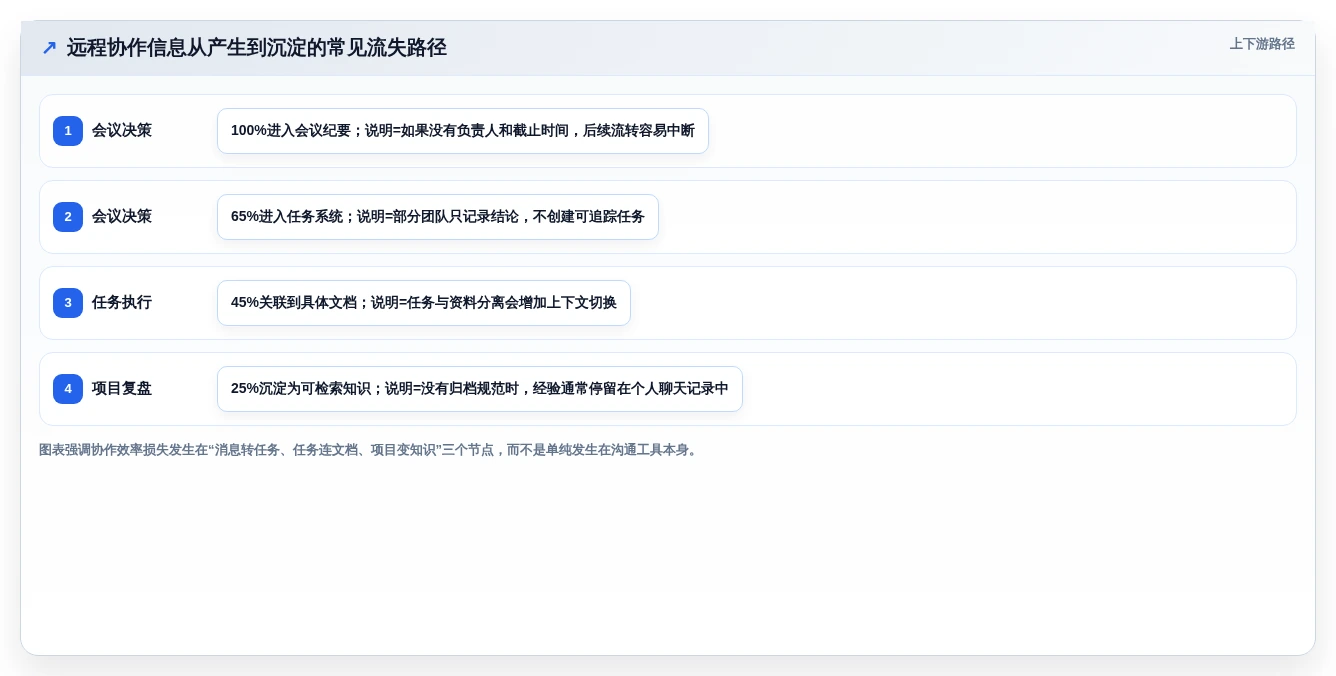Click the footnote starting with 图表强调协作效率损失
This screenshot has width=1336, height=676.
pos(369,450)
